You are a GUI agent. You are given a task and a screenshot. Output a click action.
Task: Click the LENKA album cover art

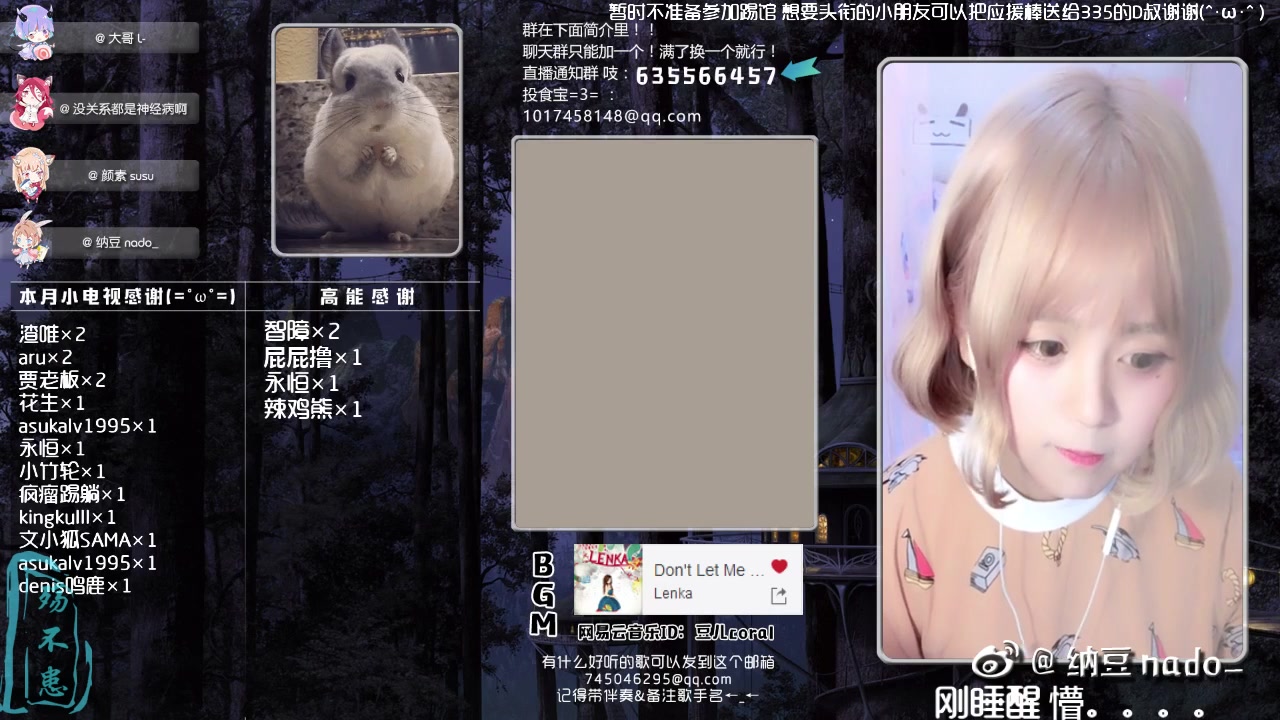click(607, 579)
